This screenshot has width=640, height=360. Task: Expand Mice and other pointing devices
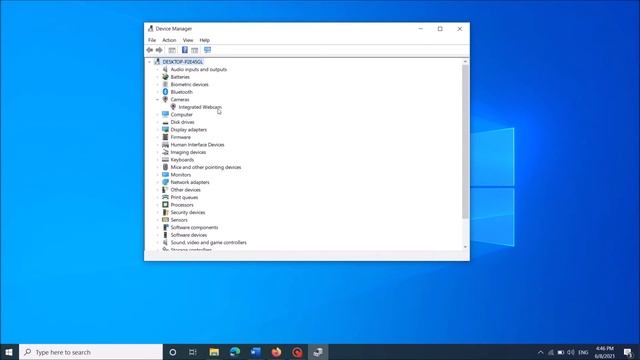tap(158, 167)
